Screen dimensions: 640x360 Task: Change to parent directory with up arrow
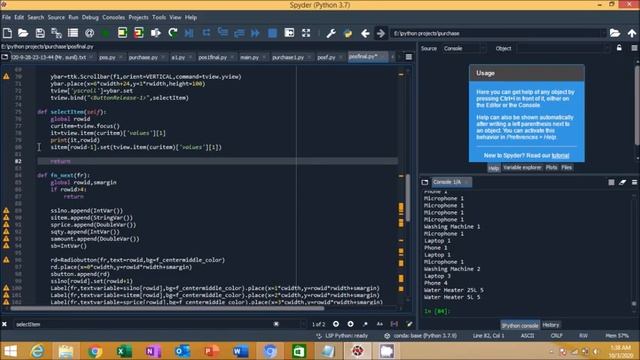coord(632,33)
